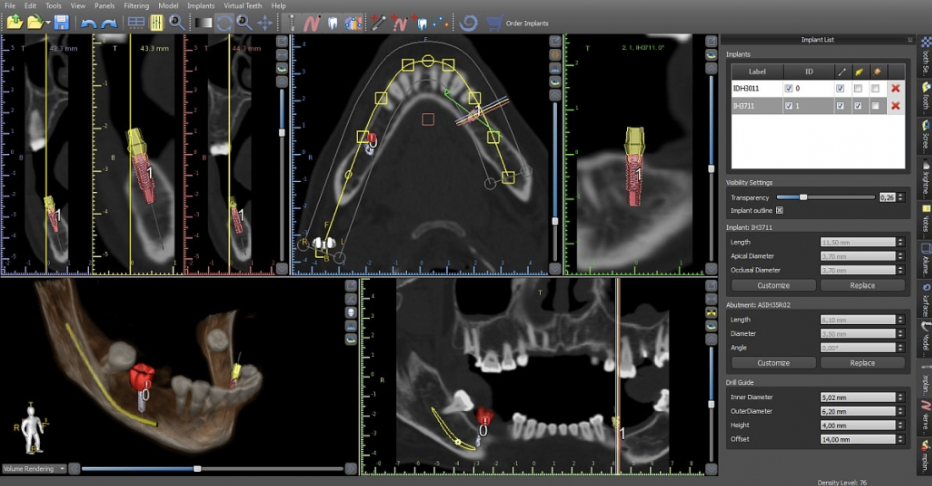Open the Implants menu
The image size is (932, 486).
click(x=201, y=6)
